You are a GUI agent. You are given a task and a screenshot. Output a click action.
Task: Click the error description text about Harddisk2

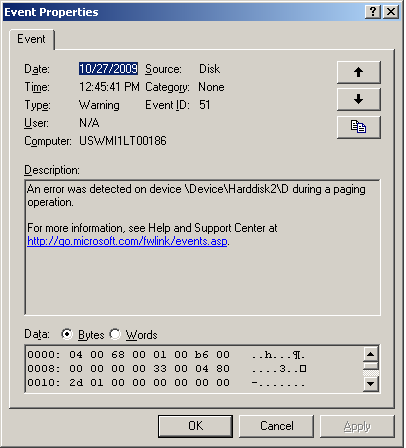click(x=196, y=196)
